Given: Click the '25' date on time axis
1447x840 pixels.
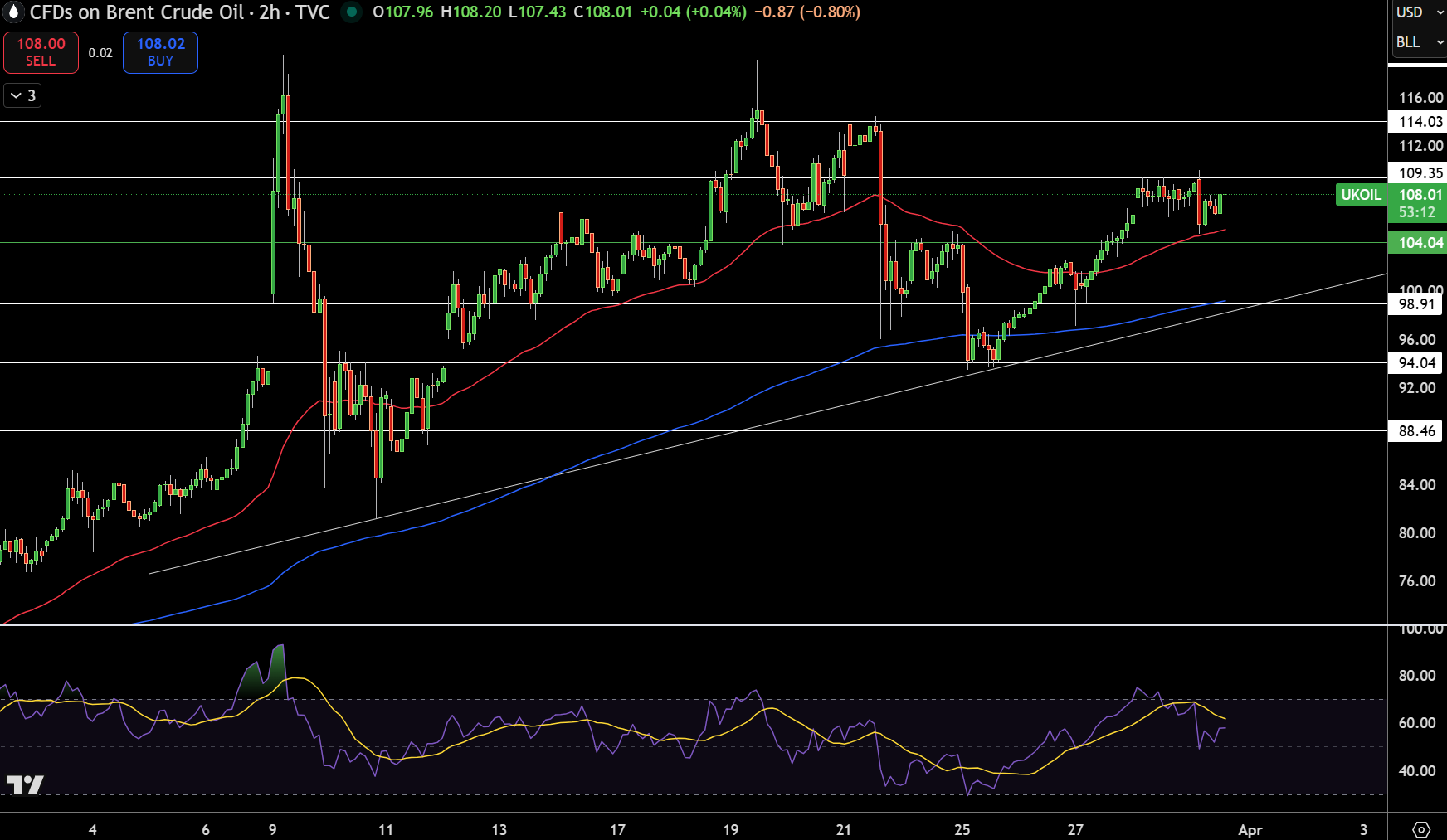Looking at the screenshot, I should 962,830.
